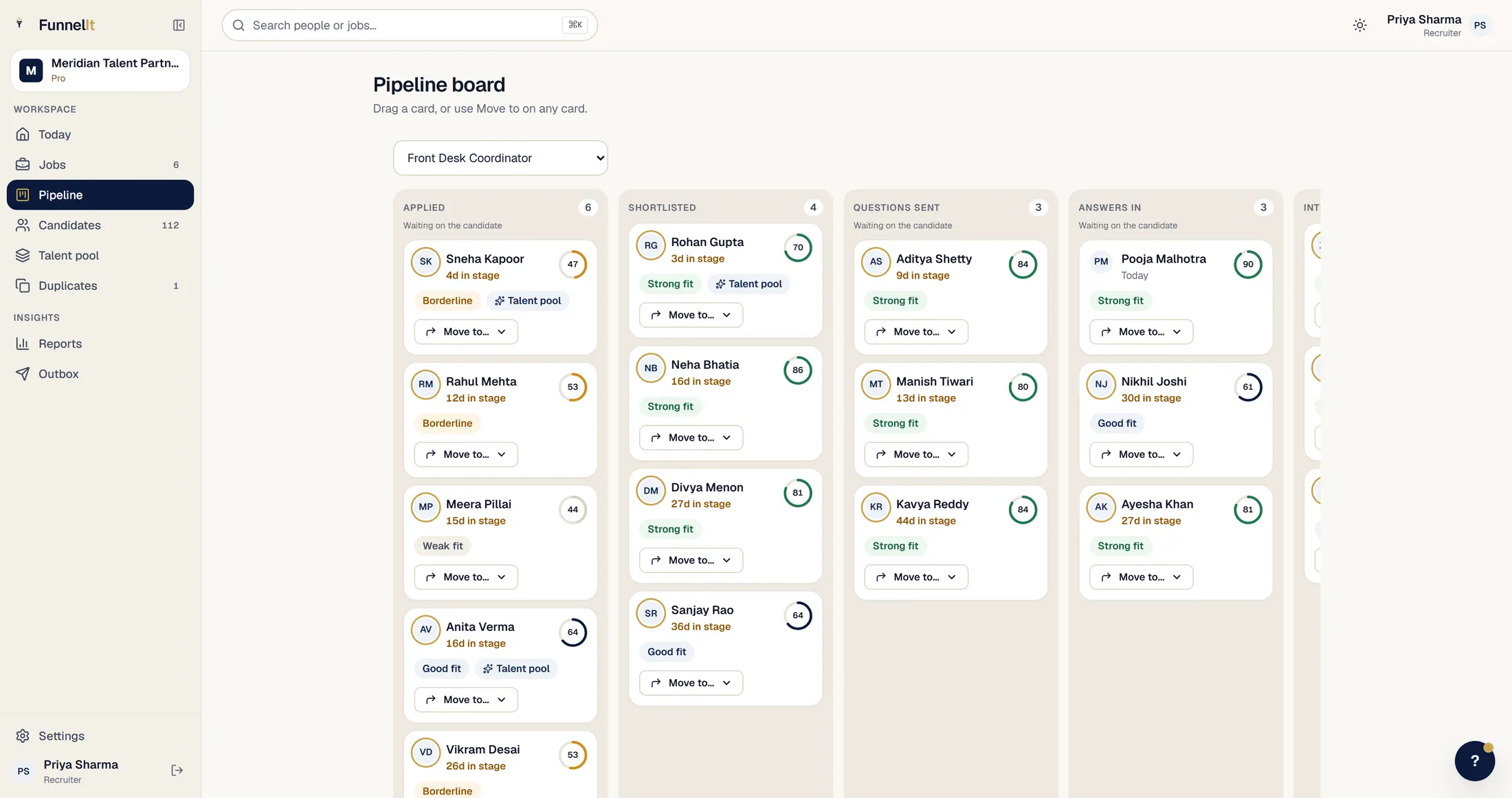Open Move to dropdown on Aditya Shetty card
1512x798 pixels.
(916, 332)
